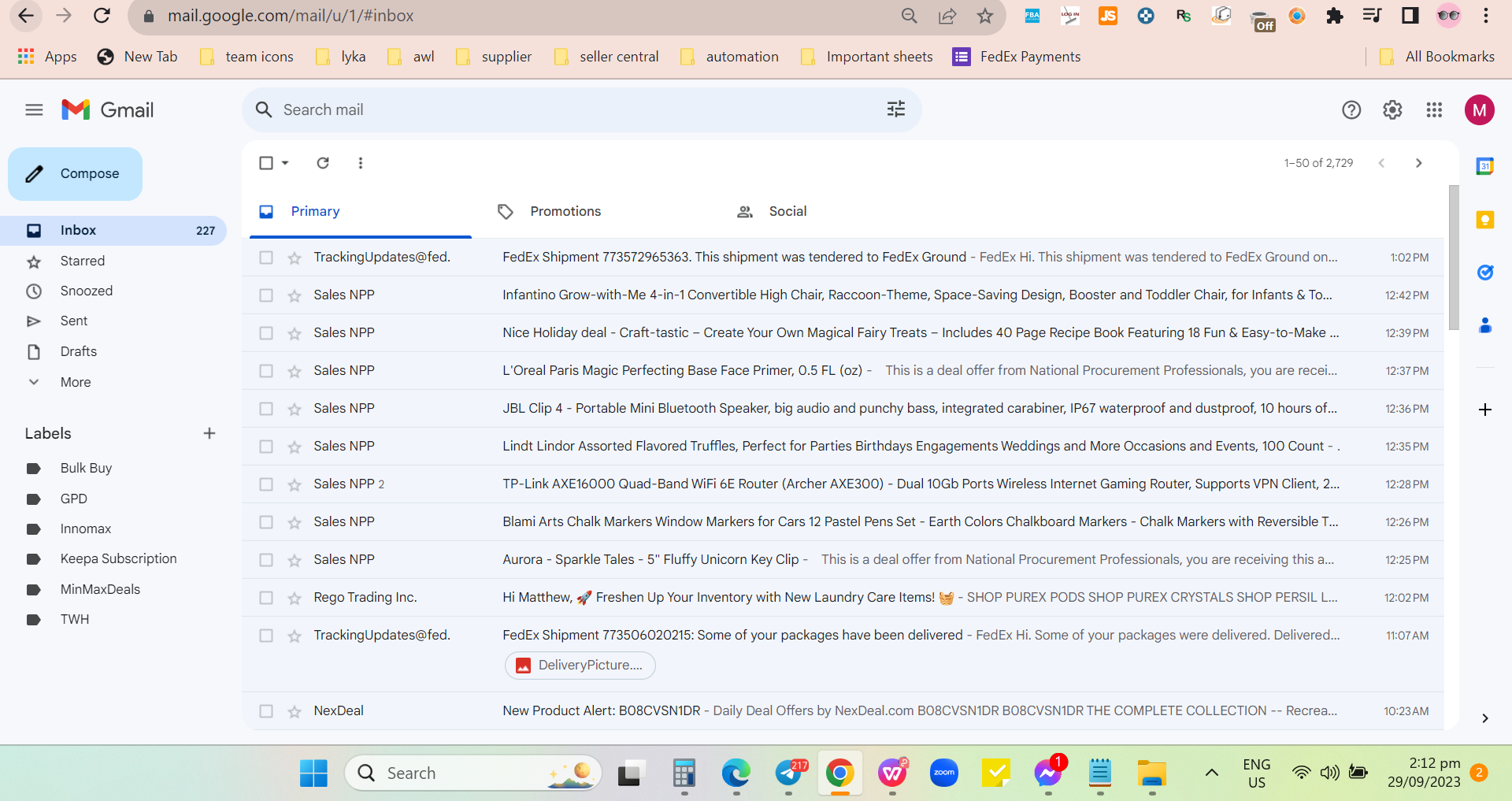Star the JBL Clip 4 email

(x=295, y=409)
